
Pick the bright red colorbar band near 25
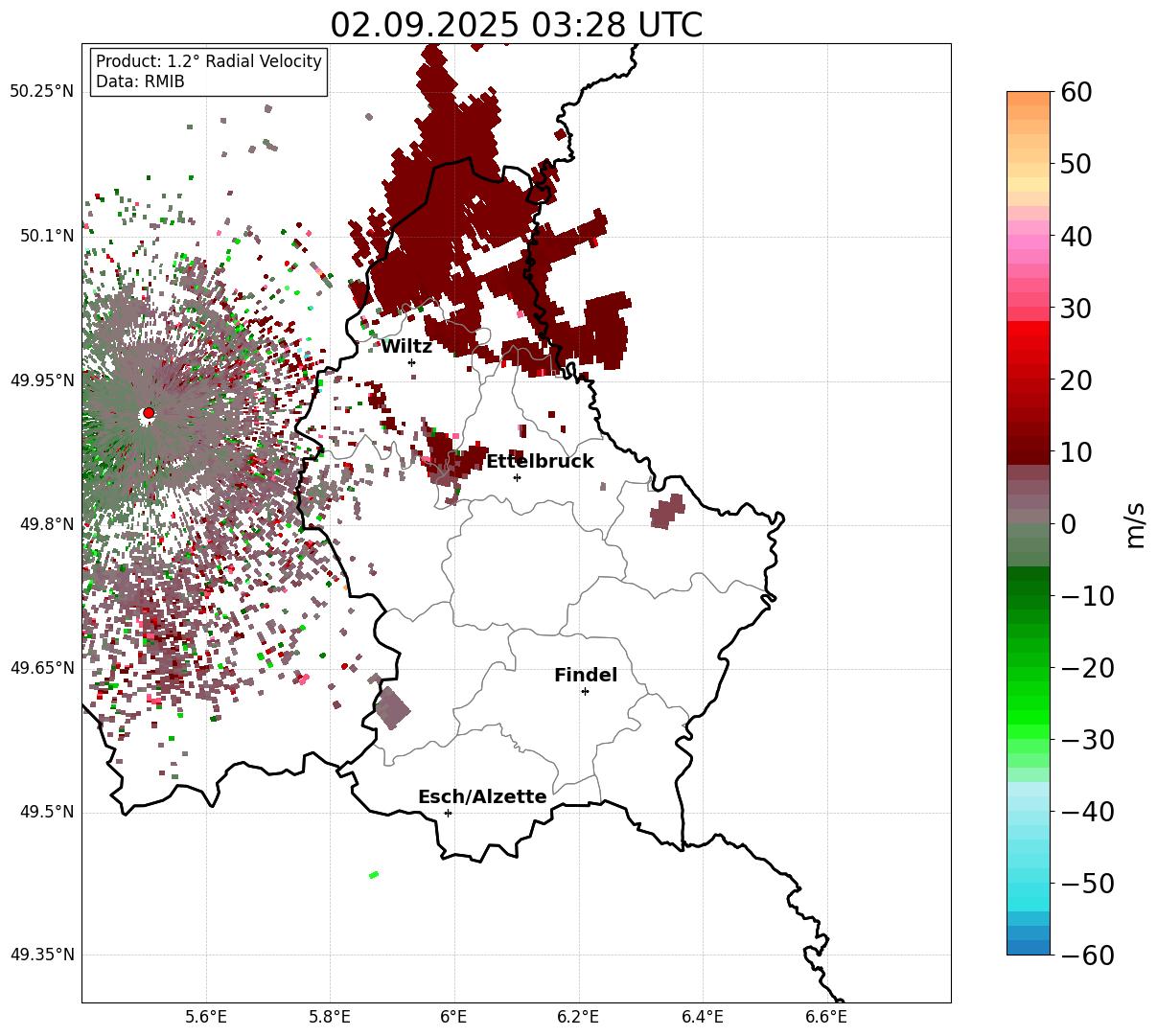[x=1029, y=342]
